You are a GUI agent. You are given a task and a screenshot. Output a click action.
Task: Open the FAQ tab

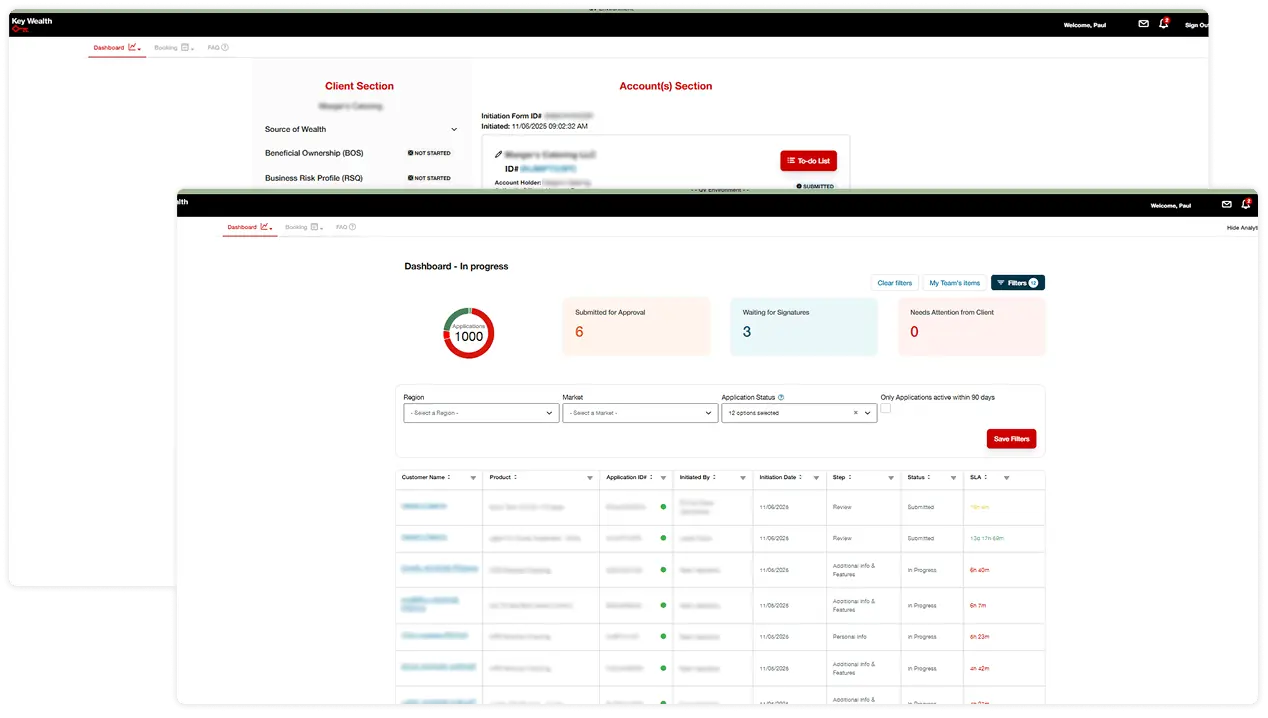[343, 227]
